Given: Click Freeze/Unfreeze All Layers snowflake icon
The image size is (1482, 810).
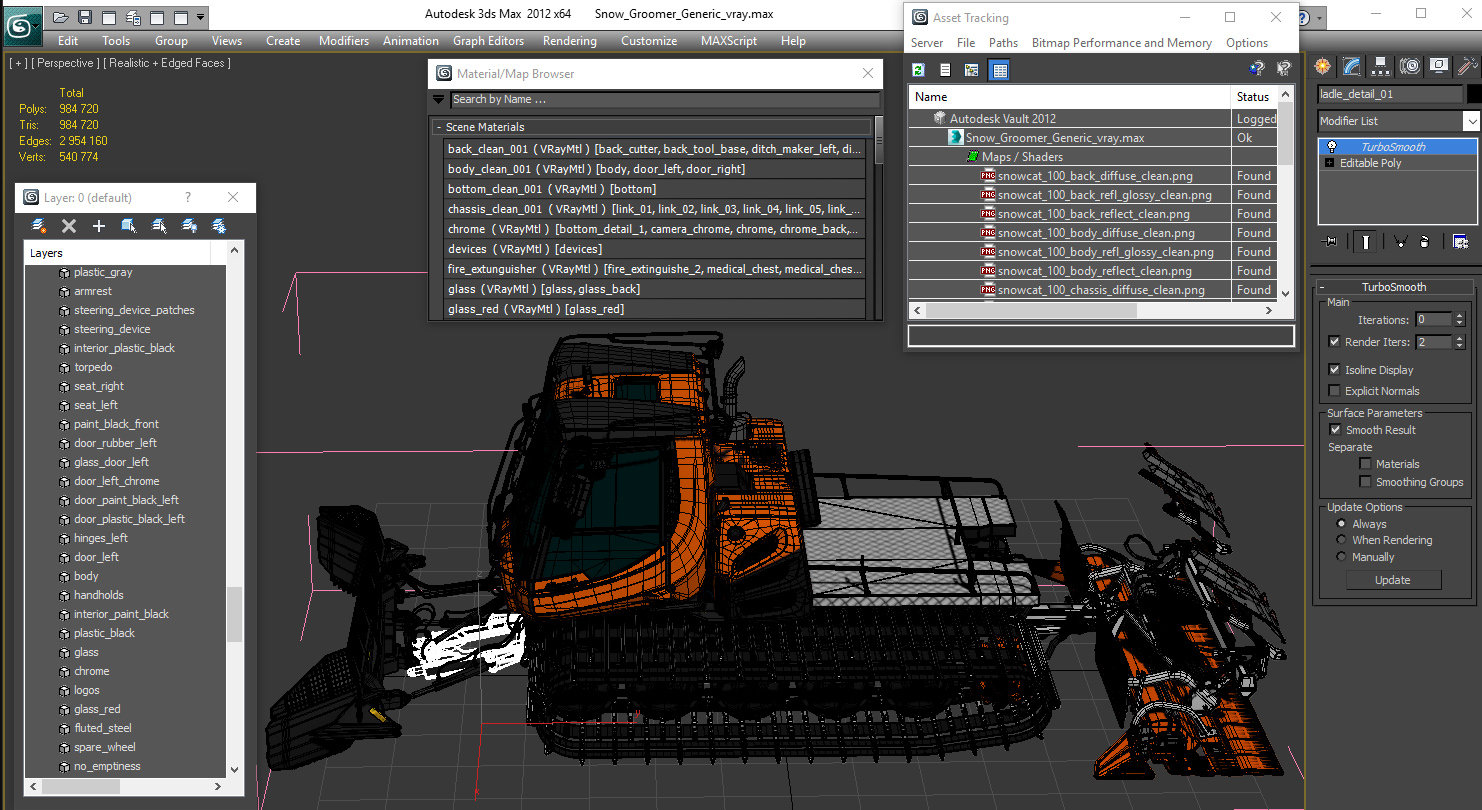Looking at the screenshot, I should coord(219,226).
